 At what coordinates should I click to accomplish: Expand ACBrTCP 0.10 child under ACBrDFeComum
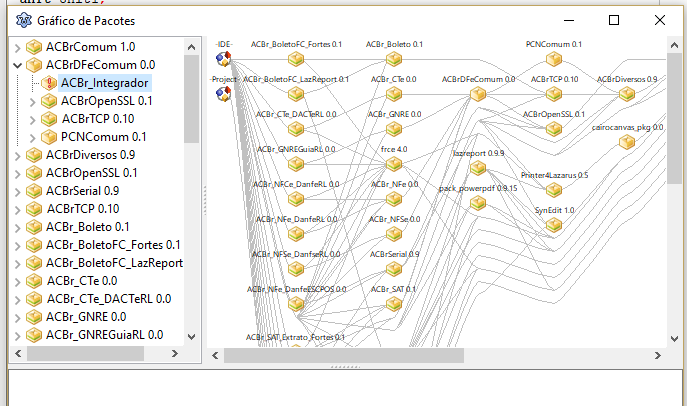coord(32,120)
